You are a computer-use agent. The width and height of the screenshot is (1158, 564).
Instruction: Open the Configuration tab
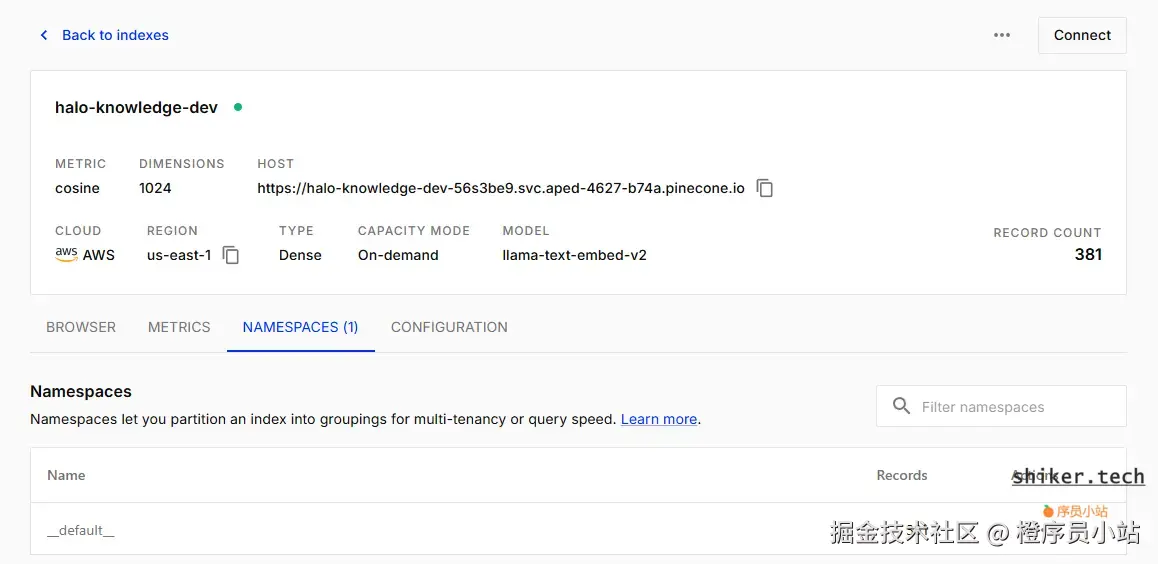(x=449, y=327)
